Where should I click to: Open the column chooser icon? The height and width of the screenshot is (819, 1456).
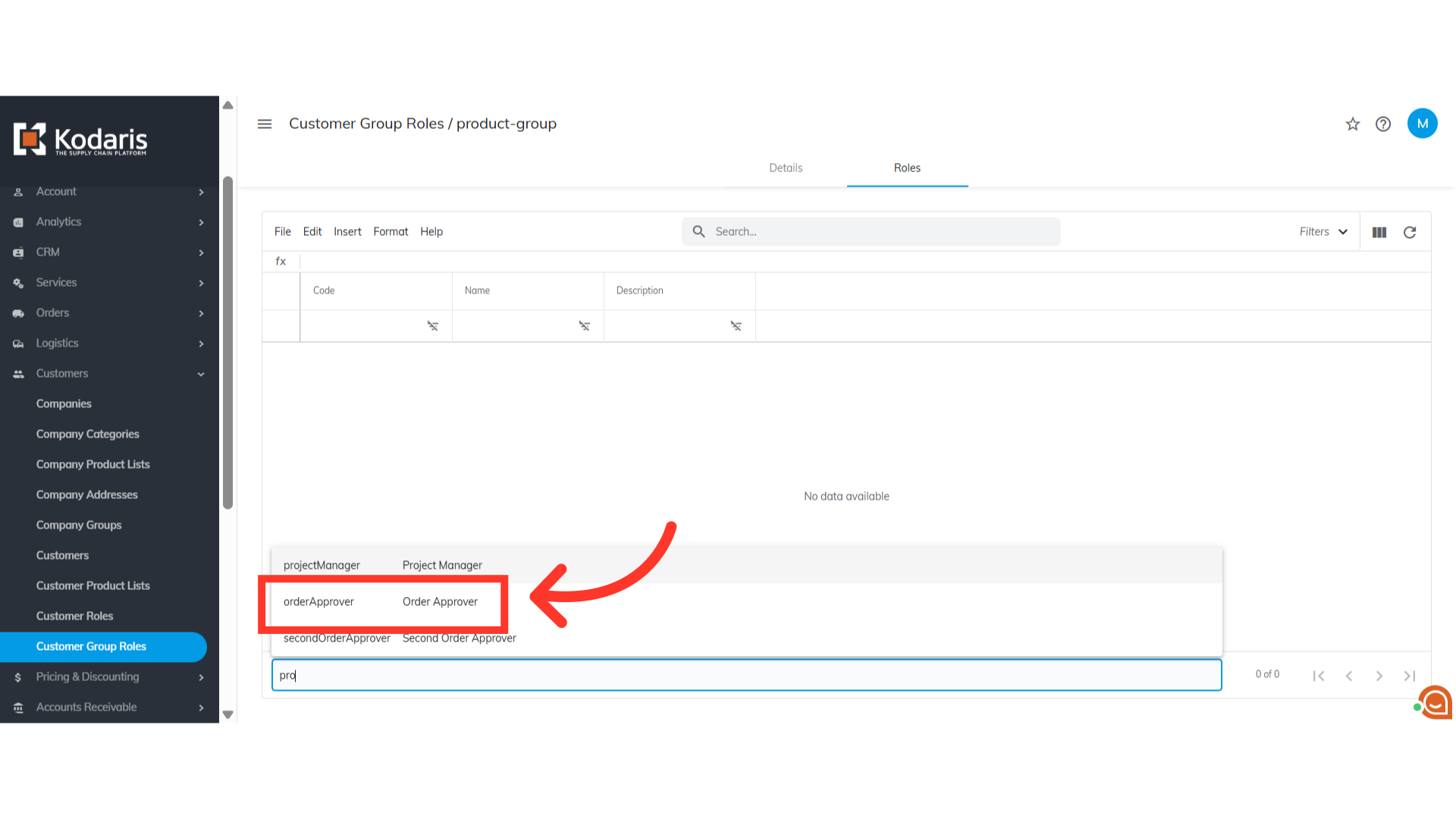point(1379,232)
